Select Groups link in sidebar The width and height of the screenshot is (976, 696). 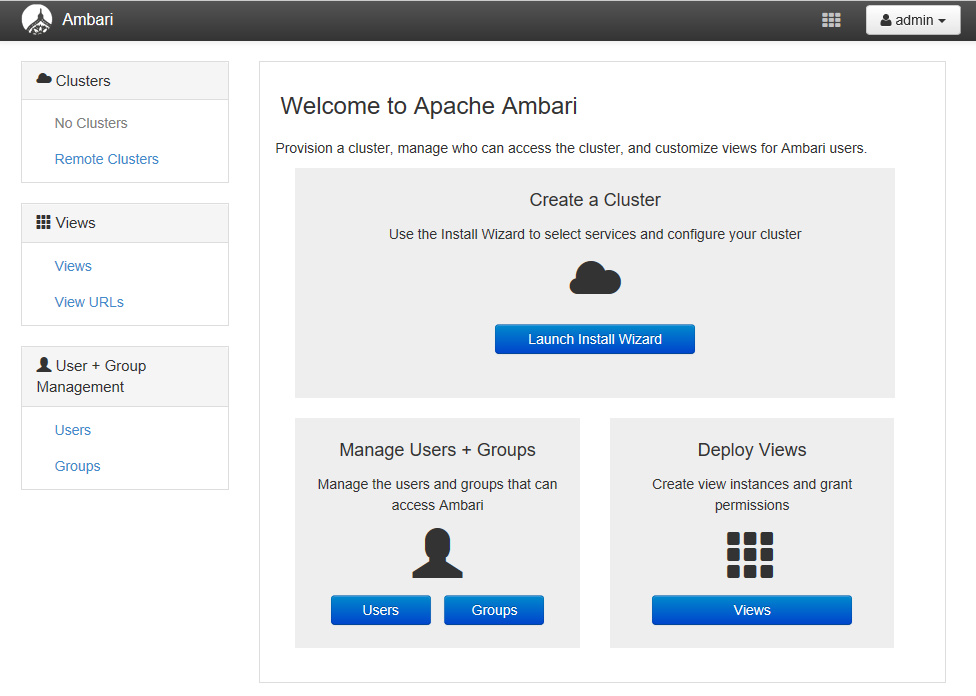point(77,466)
